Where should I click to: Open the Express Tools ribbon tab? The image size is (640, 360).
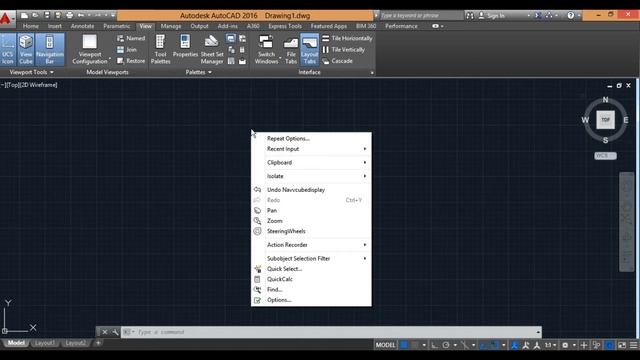[x=285, y=26]
